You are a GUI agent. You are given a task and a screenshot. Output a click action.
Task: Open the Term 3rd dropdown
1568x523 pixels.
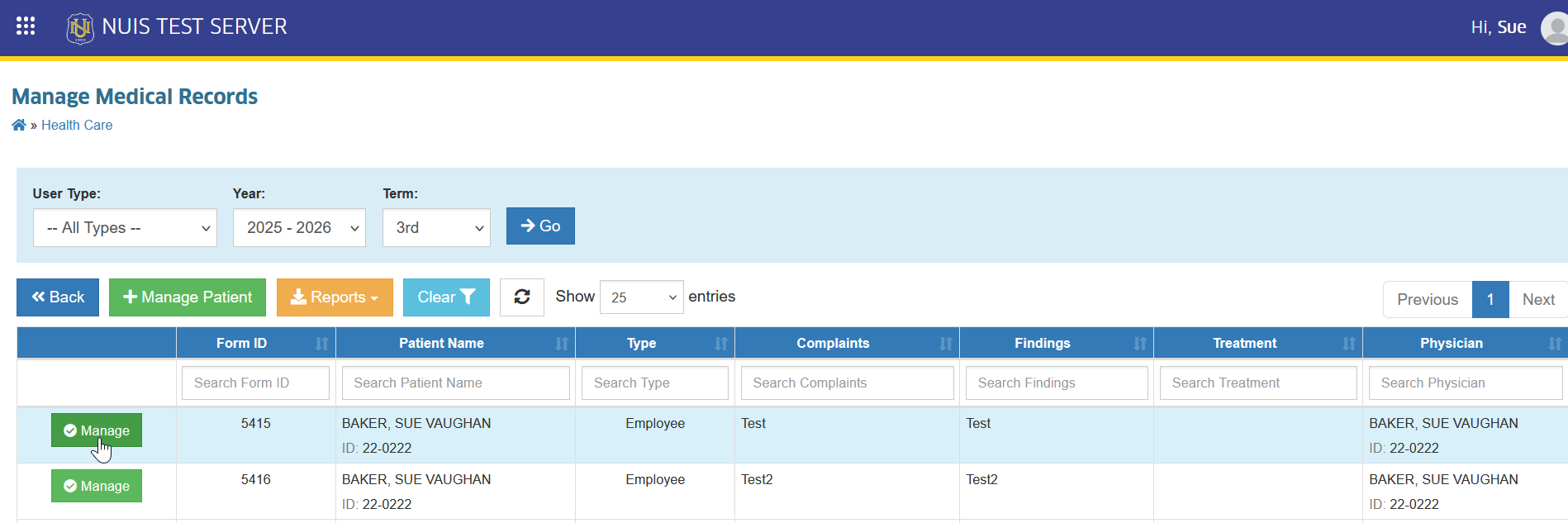coord(436,227)
